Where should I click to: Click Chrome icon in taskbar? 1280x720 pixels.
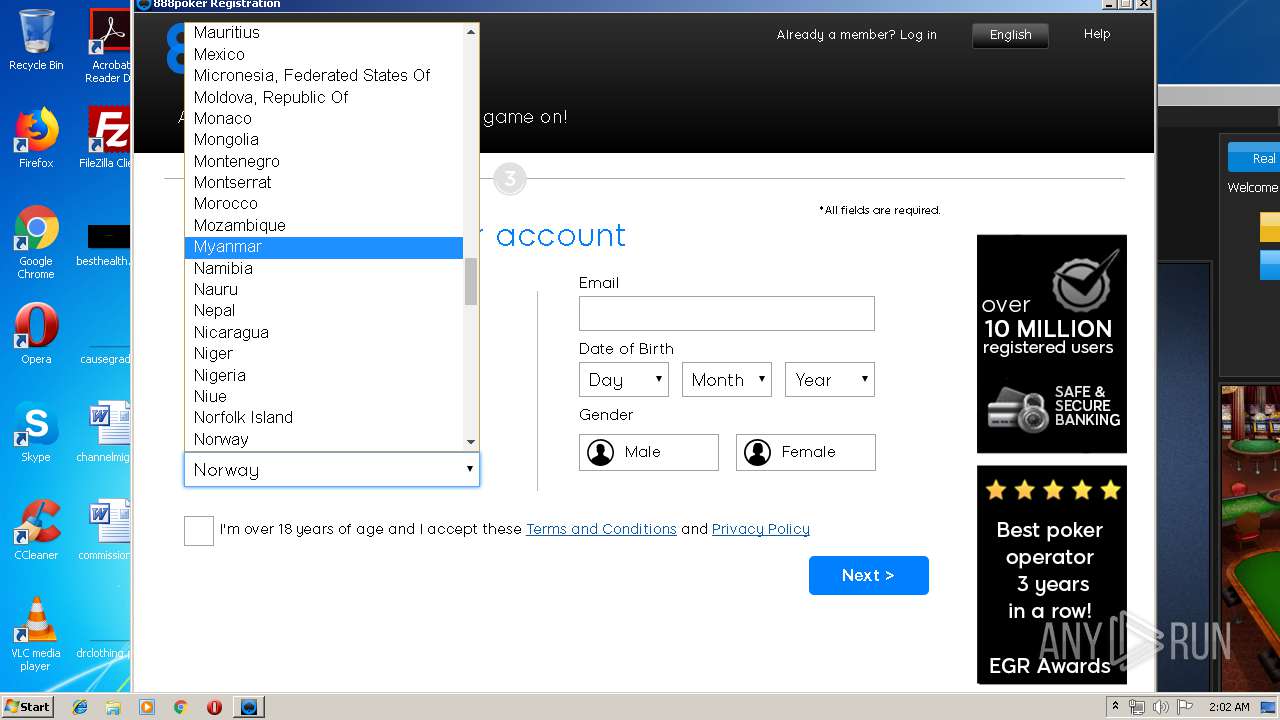click(180, 707)
